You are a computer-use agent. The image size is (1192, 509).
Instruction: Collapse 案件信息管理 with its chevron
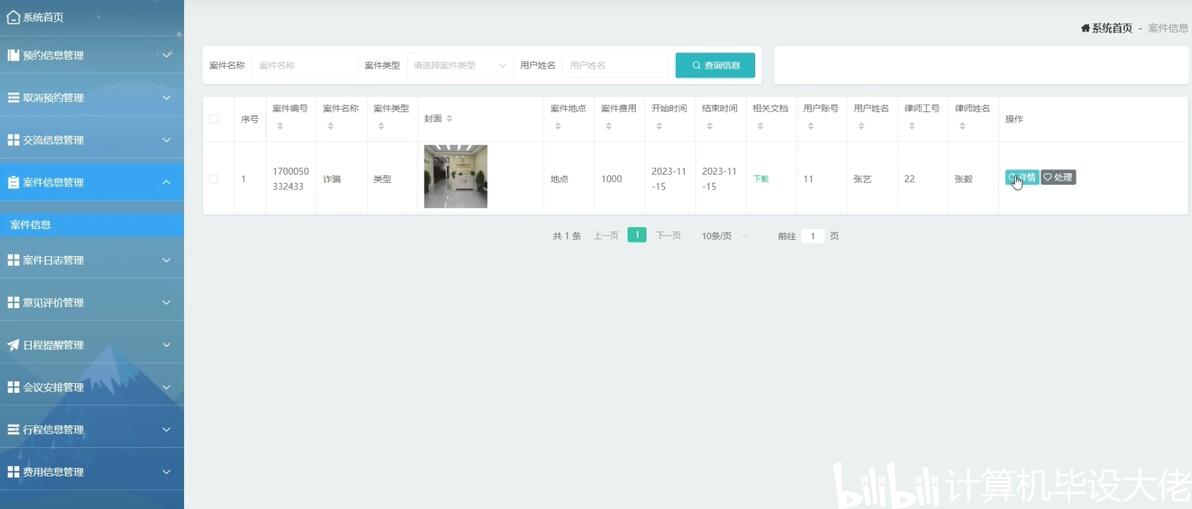click(x=167, y=182)
